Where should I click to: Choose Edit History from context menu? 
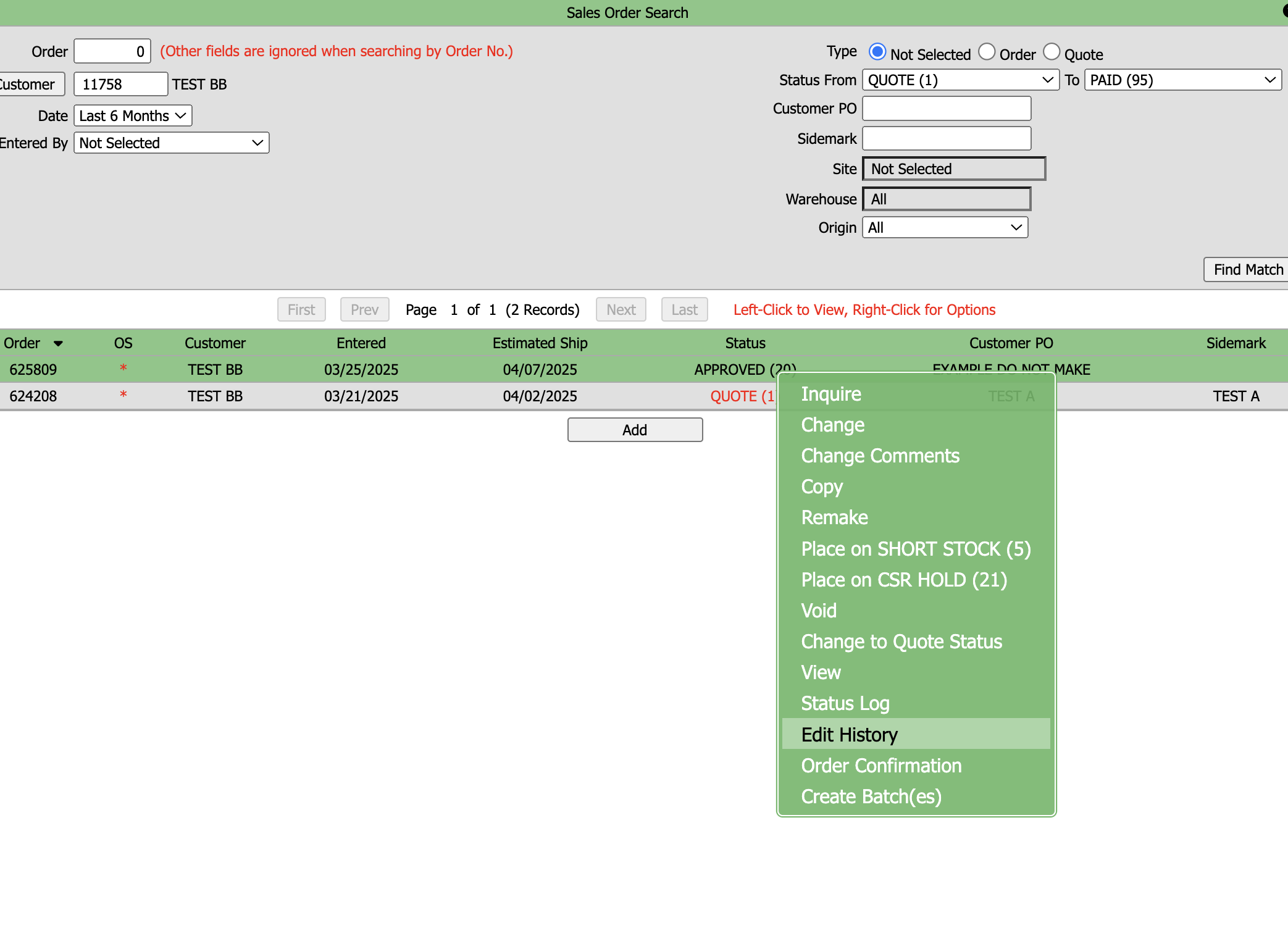tap(850, 735)
